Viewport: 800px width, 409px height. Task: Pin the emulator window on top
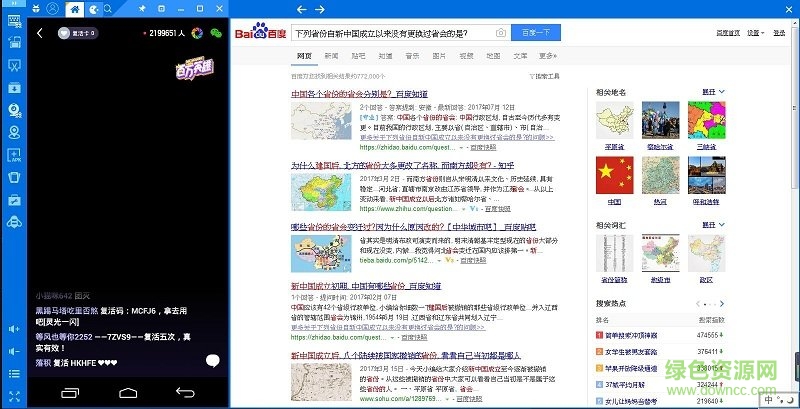point(143,9)
